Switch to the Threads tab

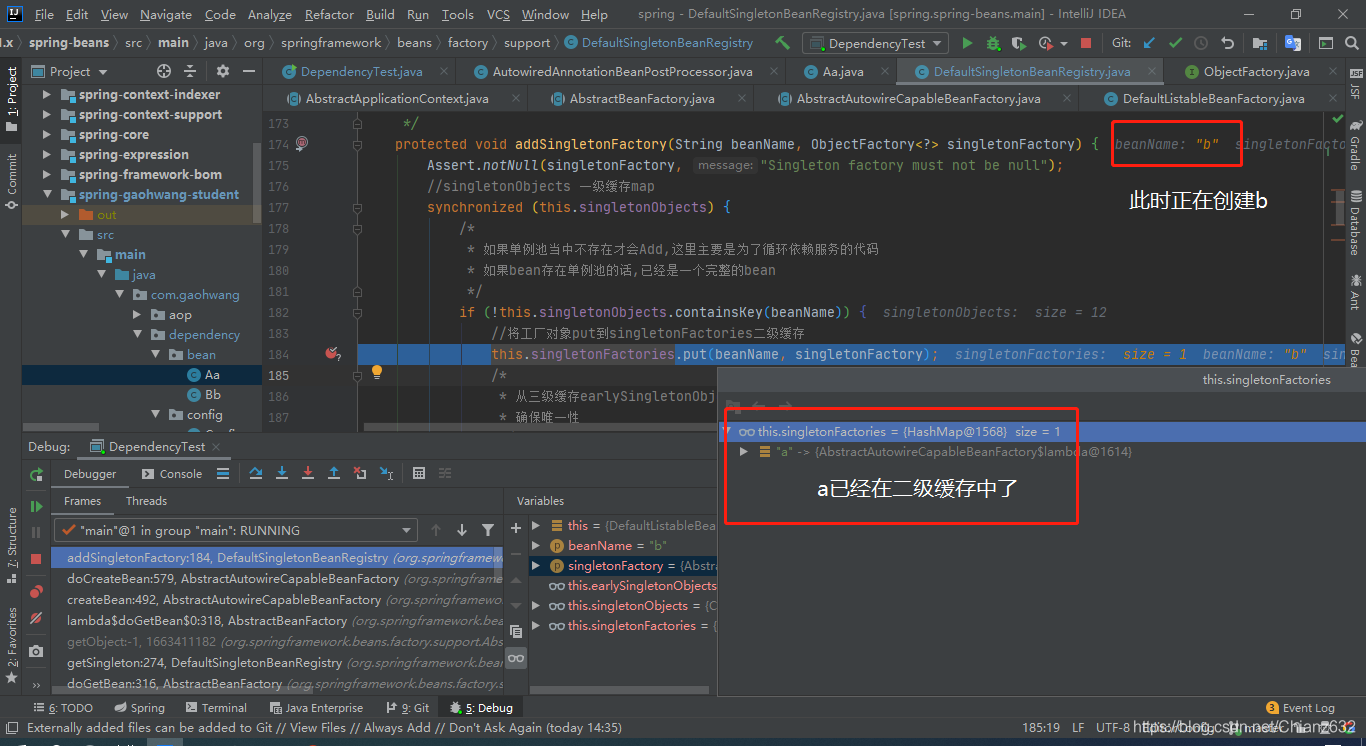[146, 501]
